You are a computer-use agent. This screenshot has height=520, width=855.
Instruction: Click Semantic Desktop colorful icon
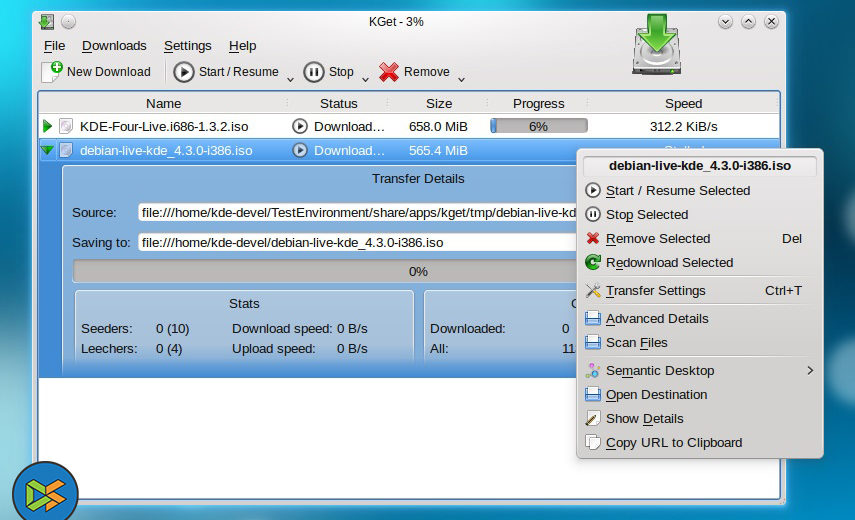point(593,371)
